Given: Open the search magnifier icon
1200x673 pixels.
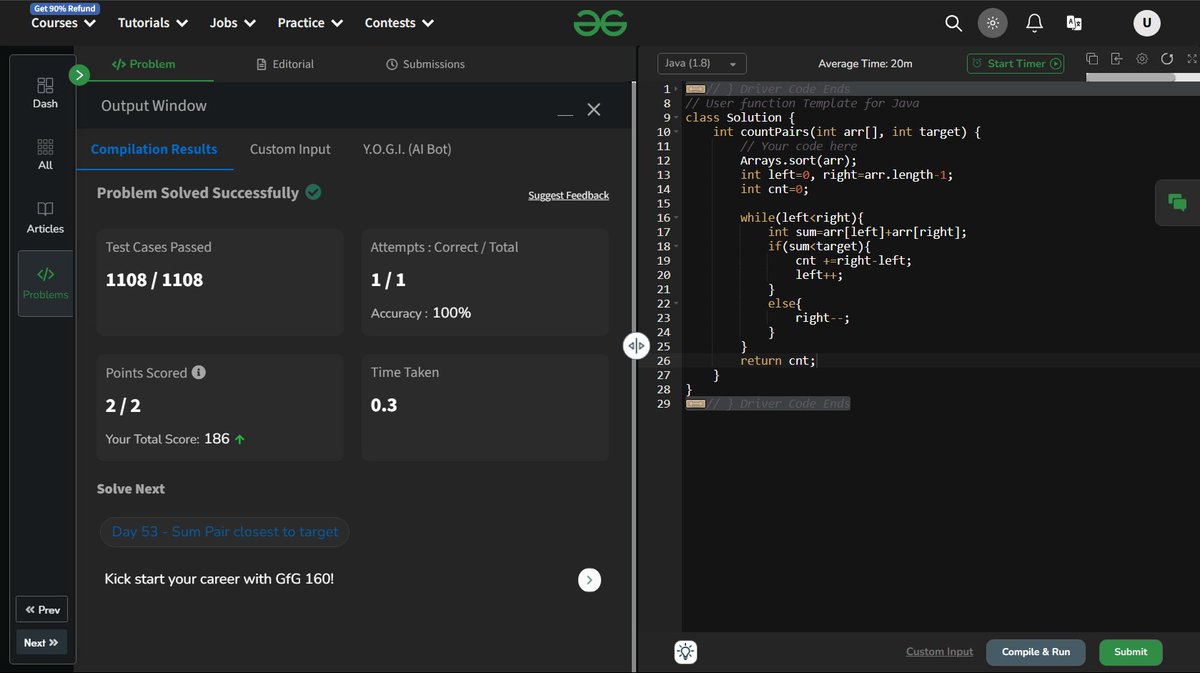Looking at the screenshot, I should [x=954, y=23].
